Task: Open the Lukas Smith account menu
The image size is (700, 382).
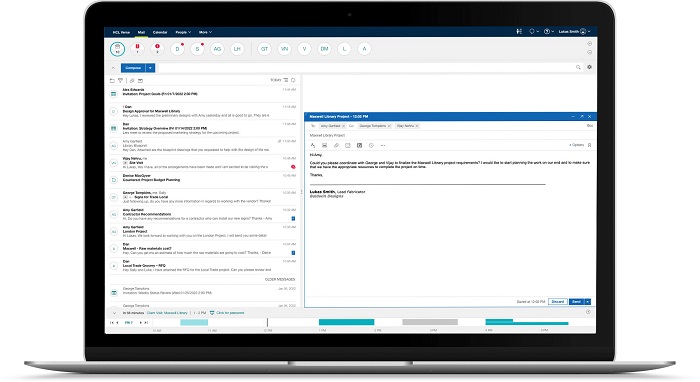Action: click(x=575, y=32)
